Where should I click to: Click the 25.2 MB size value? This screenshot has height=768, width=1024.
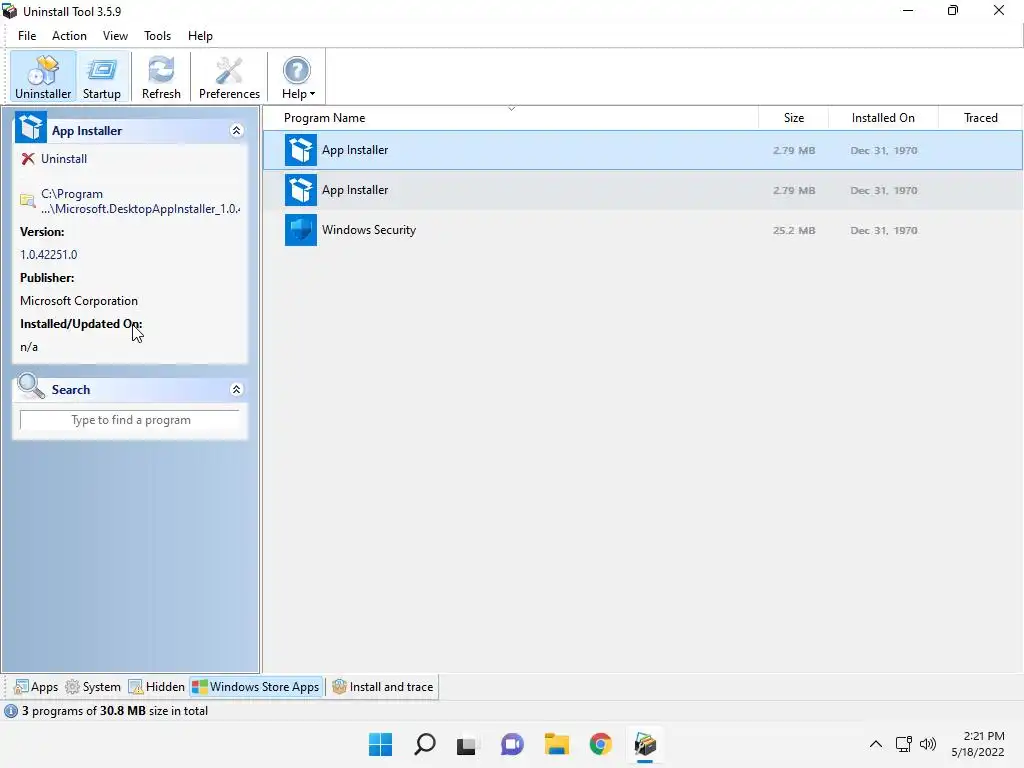793,231
